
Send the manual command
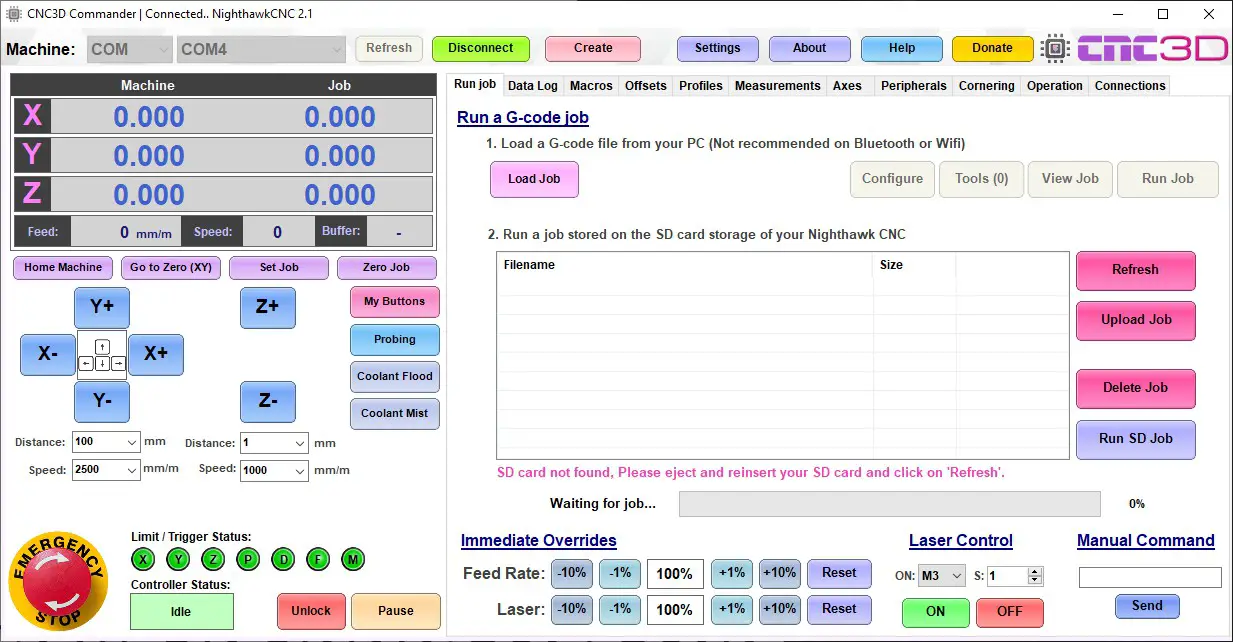coord(1147,606)
